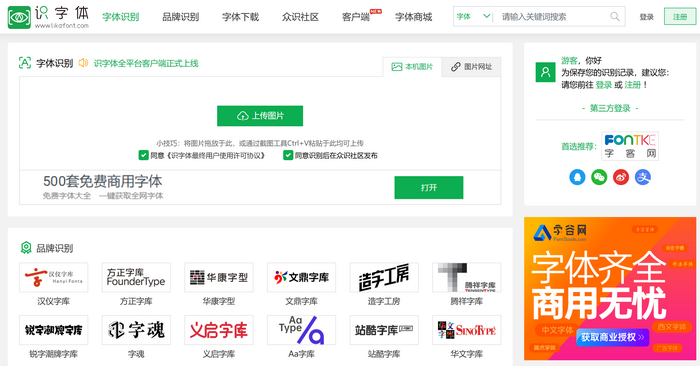Click the QQ login icon

click(x=577, y=177)
